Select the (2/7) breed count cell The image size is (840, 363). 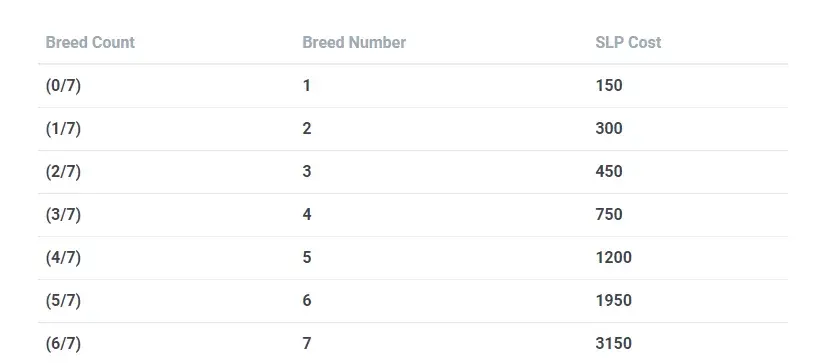[63, 172]
